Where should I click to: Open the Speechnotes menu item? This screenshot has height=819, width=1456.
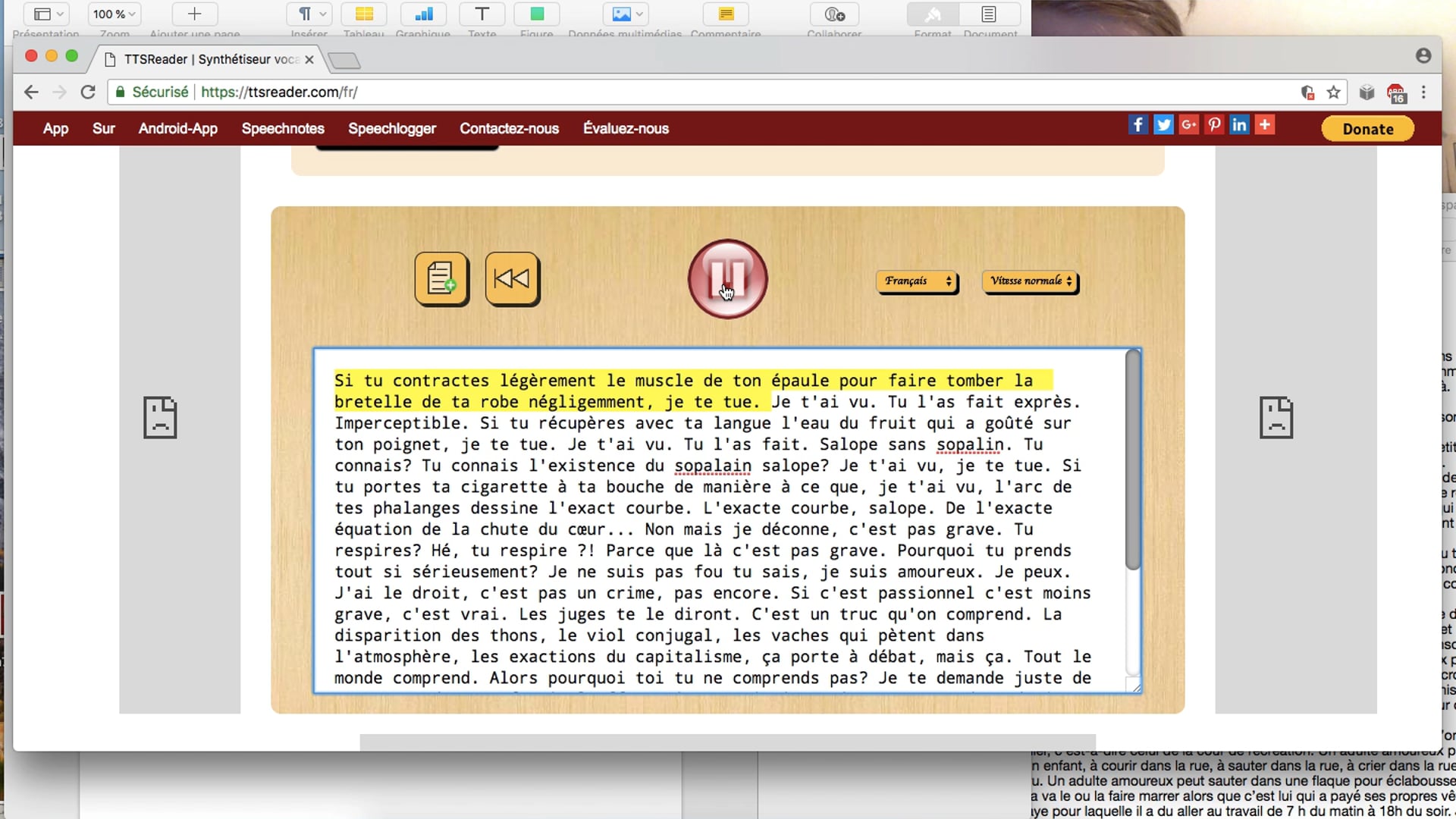click(283, 129)
